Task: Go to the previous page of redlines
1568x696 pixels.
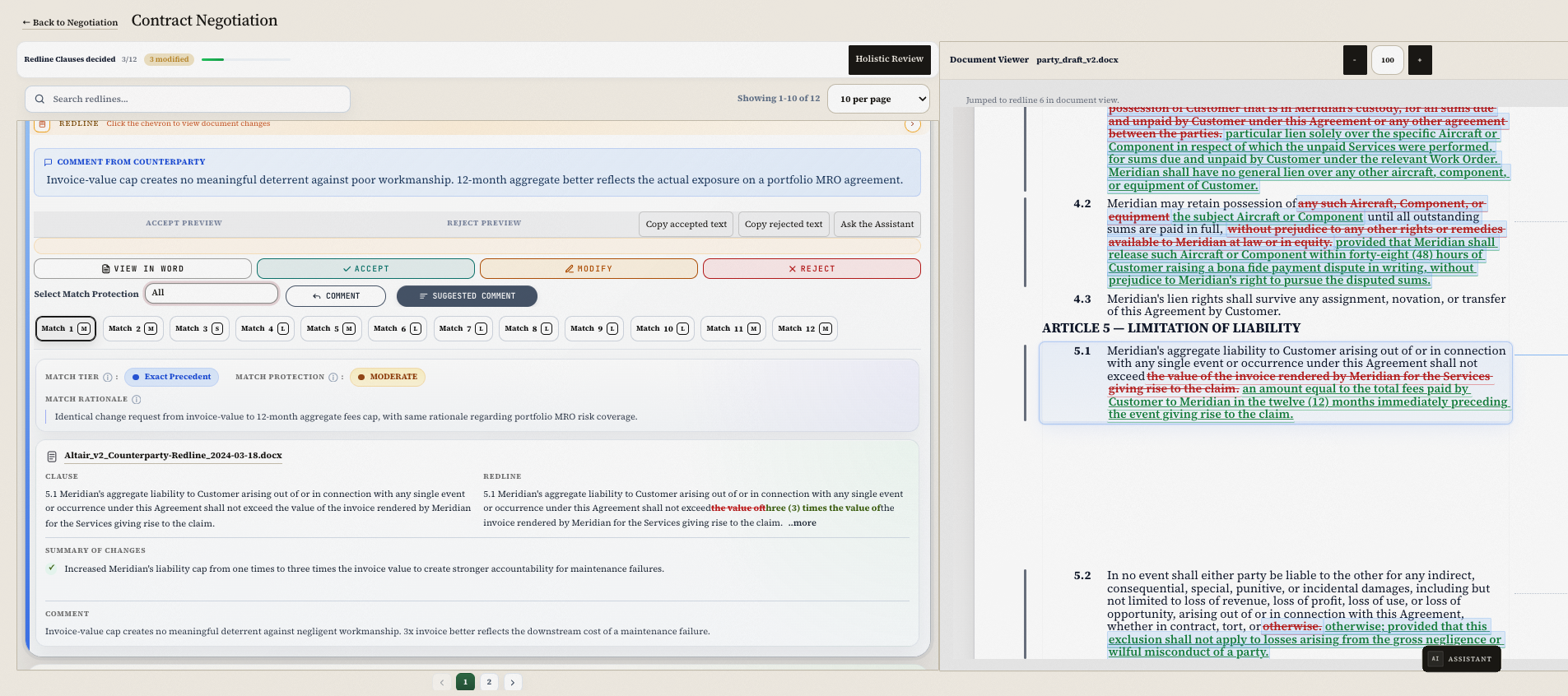Action: [x=442, y=682]
